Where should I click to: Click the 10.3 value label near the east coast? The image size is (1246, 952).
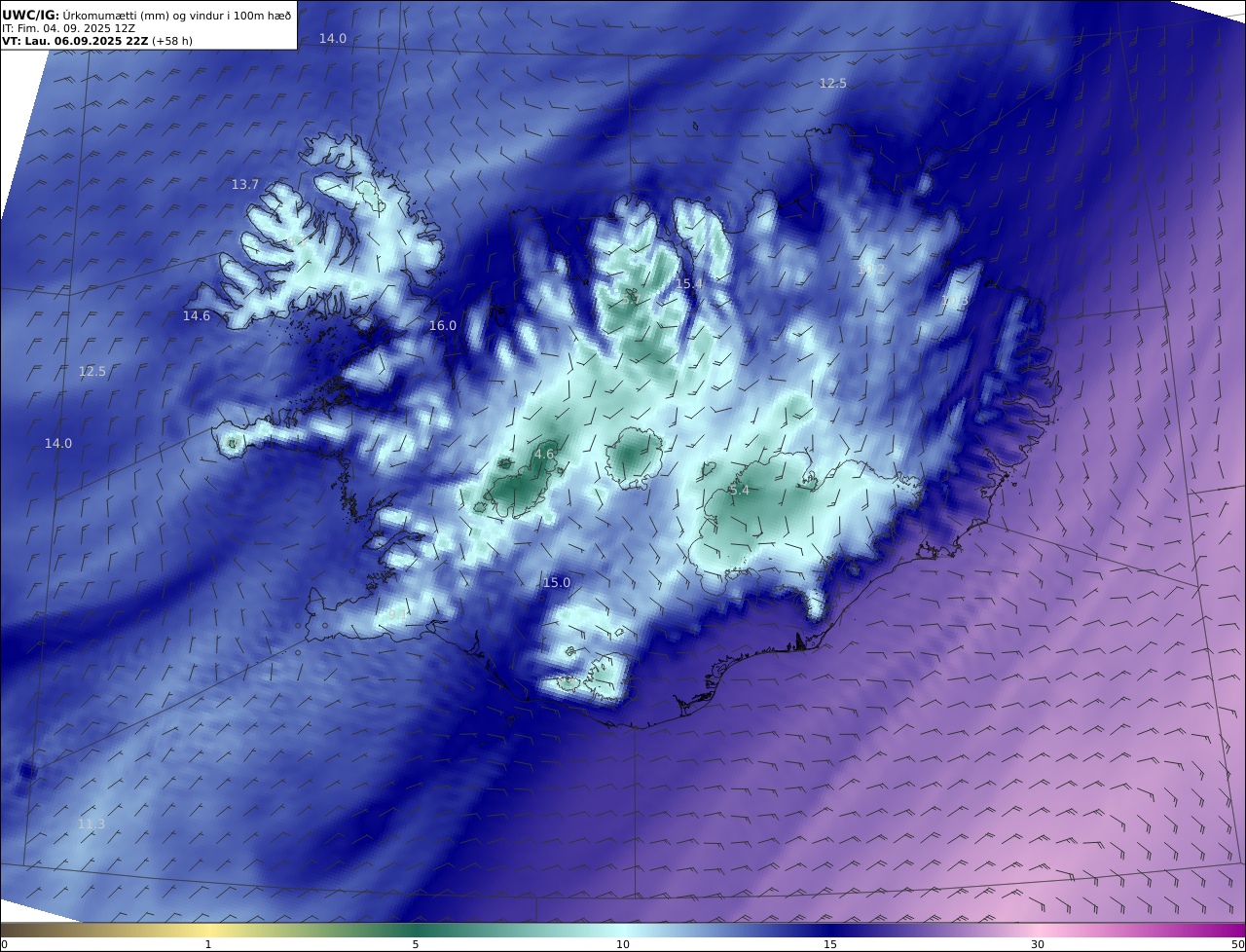click(956, 302)
